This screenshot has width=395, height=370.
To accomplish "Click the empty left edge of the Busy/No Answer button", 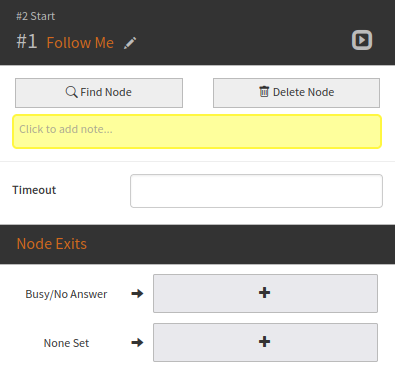I will (173, 294).
